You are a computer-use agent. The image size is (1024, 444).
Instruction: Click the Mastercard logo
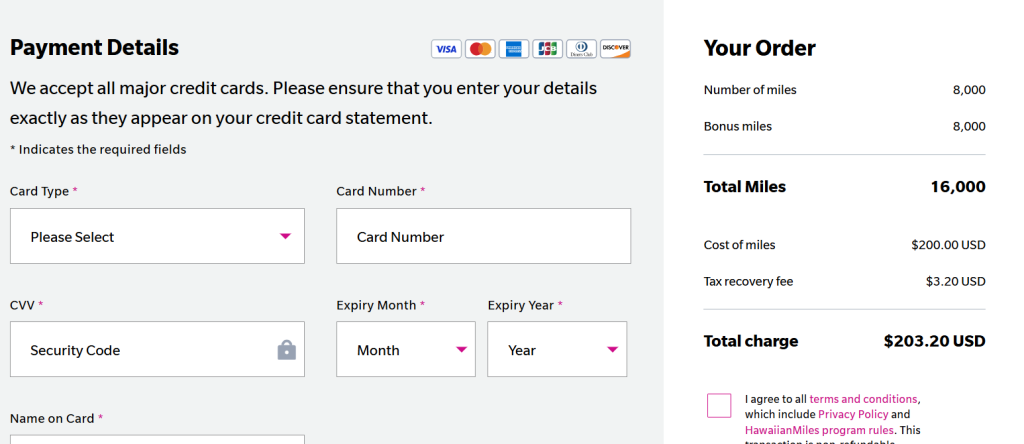pyautogui.click(x=480, y=49)
